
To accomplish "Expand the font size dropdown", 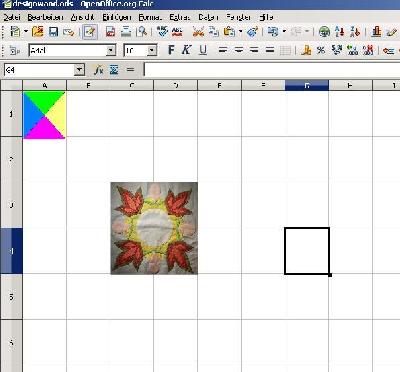I will pos(152,51).
